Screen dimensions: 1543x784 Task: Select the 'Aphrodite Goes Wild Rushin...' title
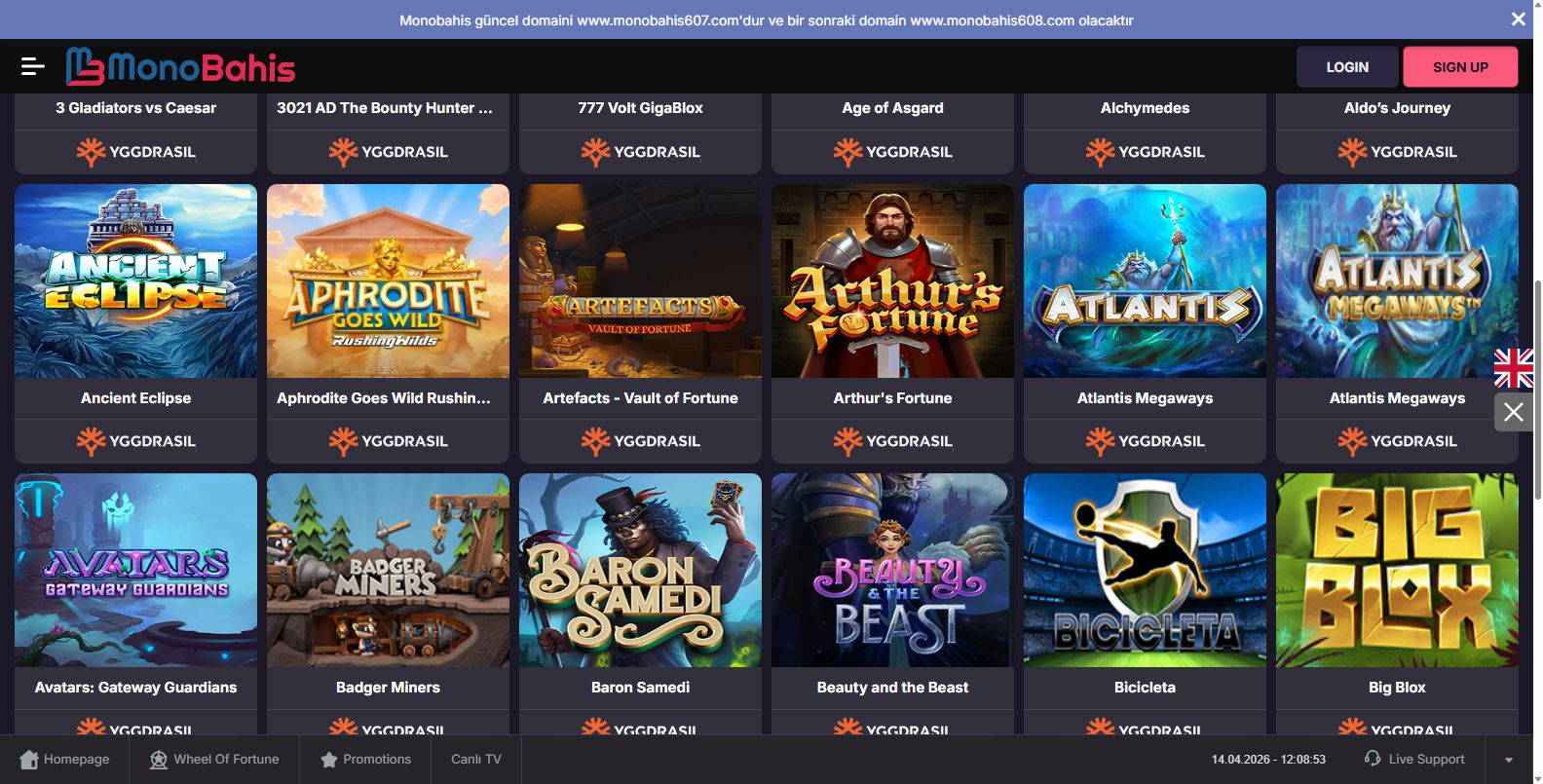[x=384, y=398]
